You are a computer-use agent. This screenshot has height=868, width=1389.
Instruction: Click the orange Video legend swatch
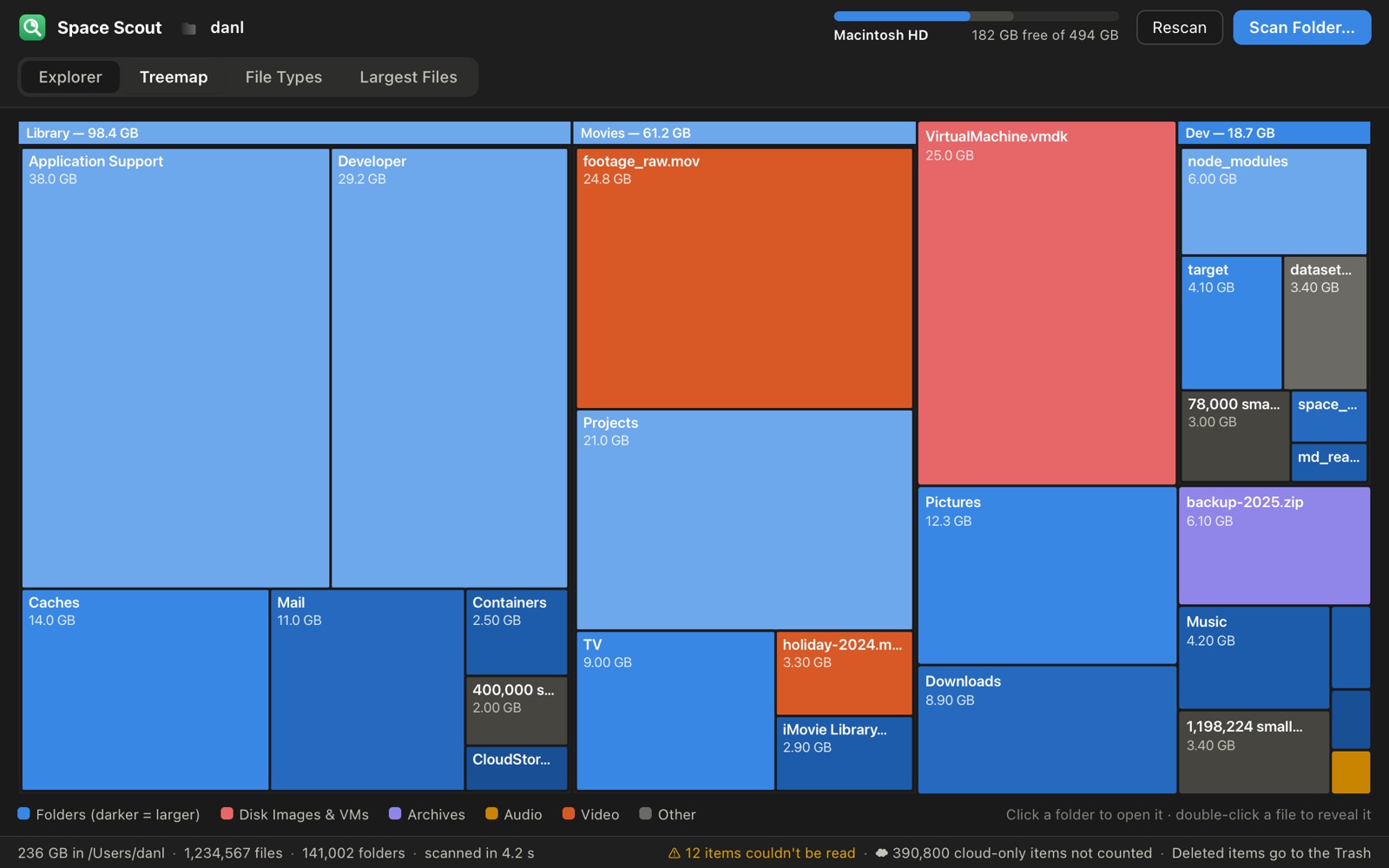(x=569, y=814)
